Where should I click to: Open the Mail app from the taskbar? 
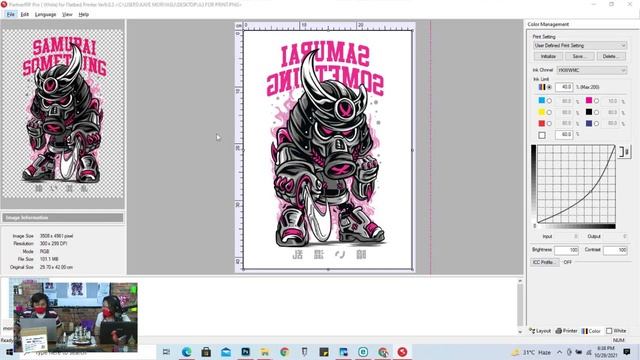(x=226, y=352)
